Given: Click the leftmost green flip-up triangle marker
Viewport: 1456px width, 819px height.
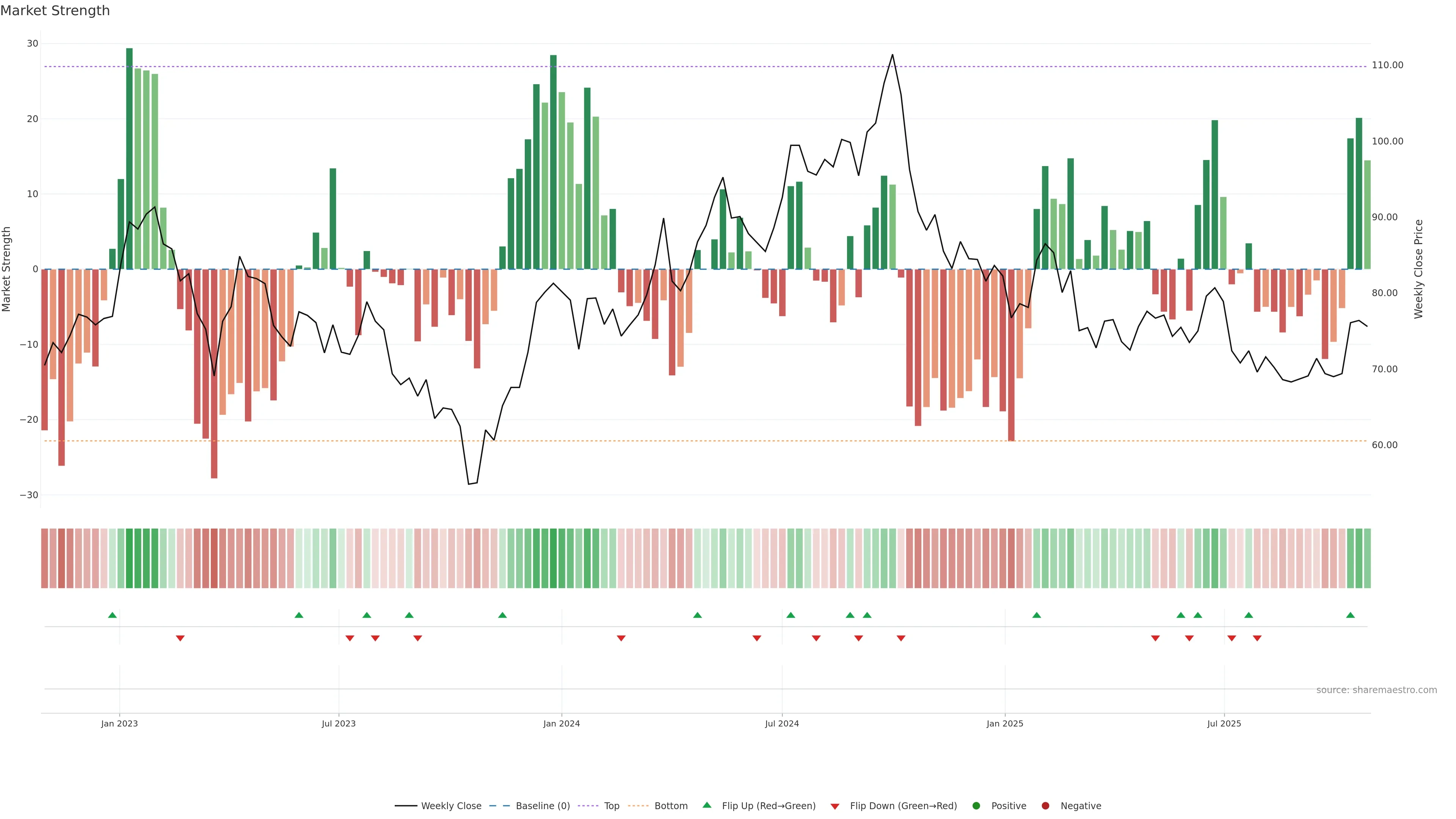Looking at the screenshot, I should 113,615.
